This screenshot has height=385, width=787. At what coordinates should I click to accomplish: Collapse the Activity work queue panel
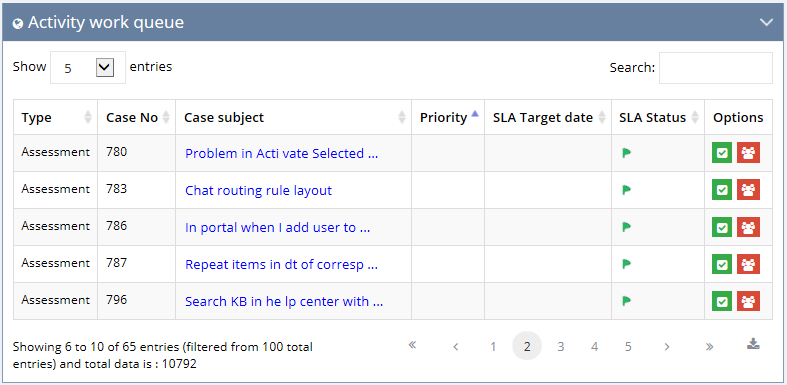pos(766,22)
